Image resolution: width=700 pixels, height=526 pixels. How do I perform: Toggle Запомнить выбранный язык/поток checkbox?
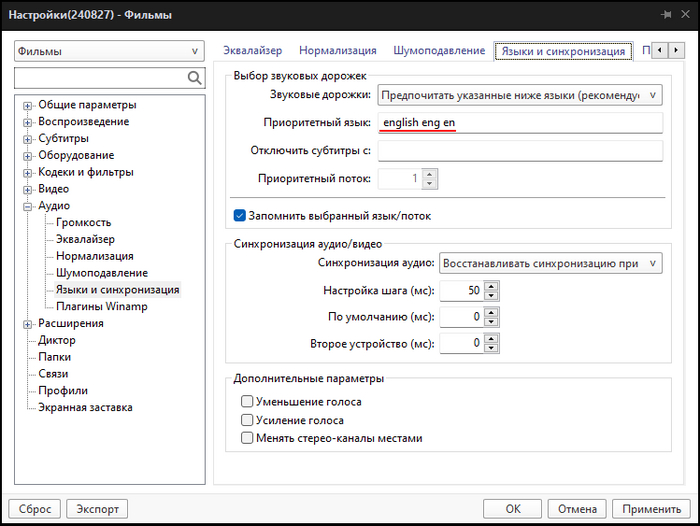click(x=240, y=215)
